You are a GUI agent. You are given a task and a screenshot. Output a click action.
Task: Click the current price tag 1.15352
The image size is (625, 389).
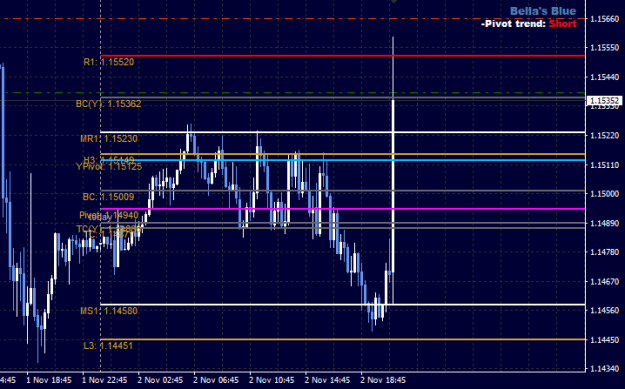(604, 101)
